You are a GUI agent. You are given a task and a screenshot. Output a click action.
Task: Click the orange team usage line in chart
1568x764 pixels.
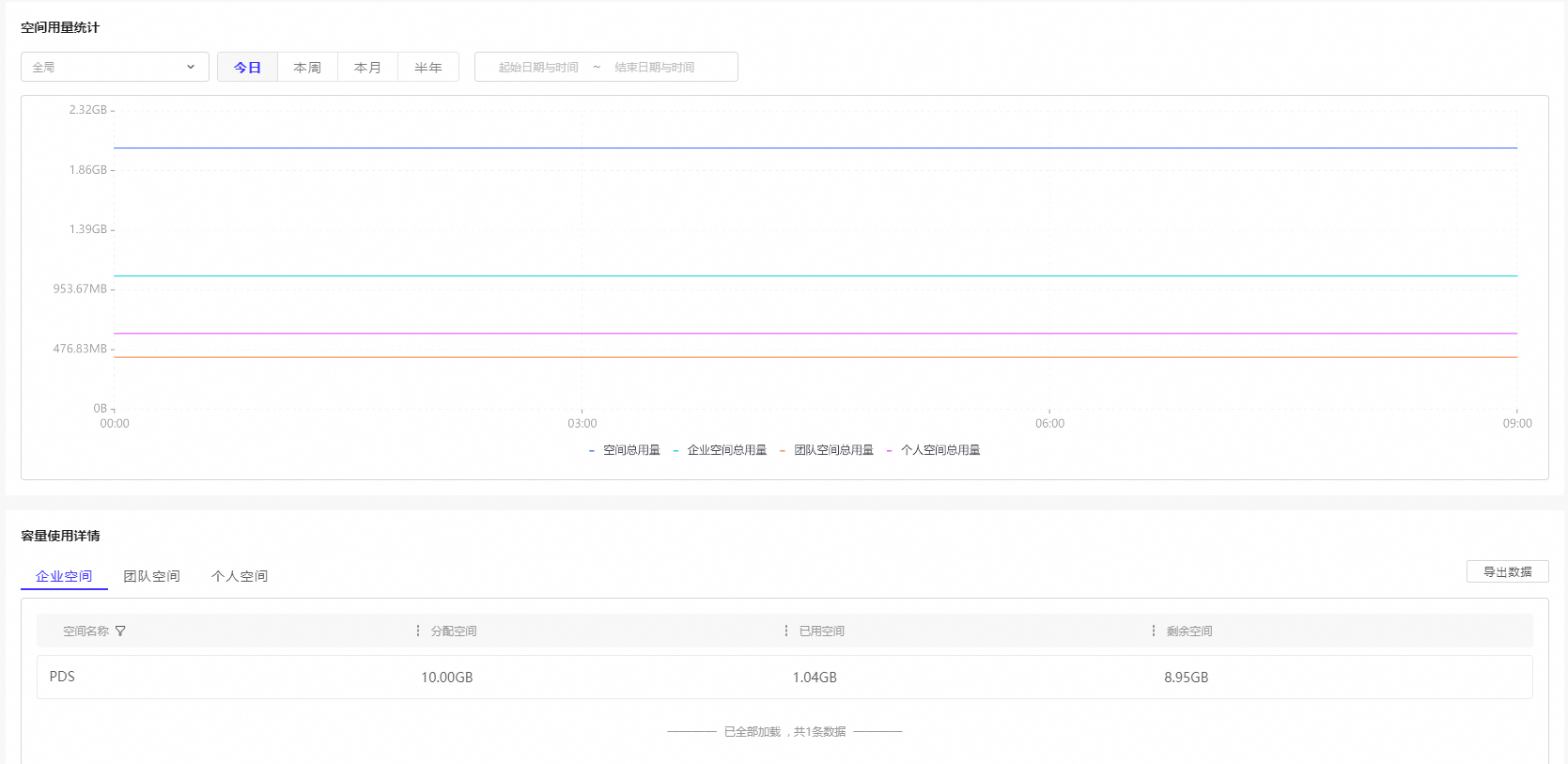[815, 357]
